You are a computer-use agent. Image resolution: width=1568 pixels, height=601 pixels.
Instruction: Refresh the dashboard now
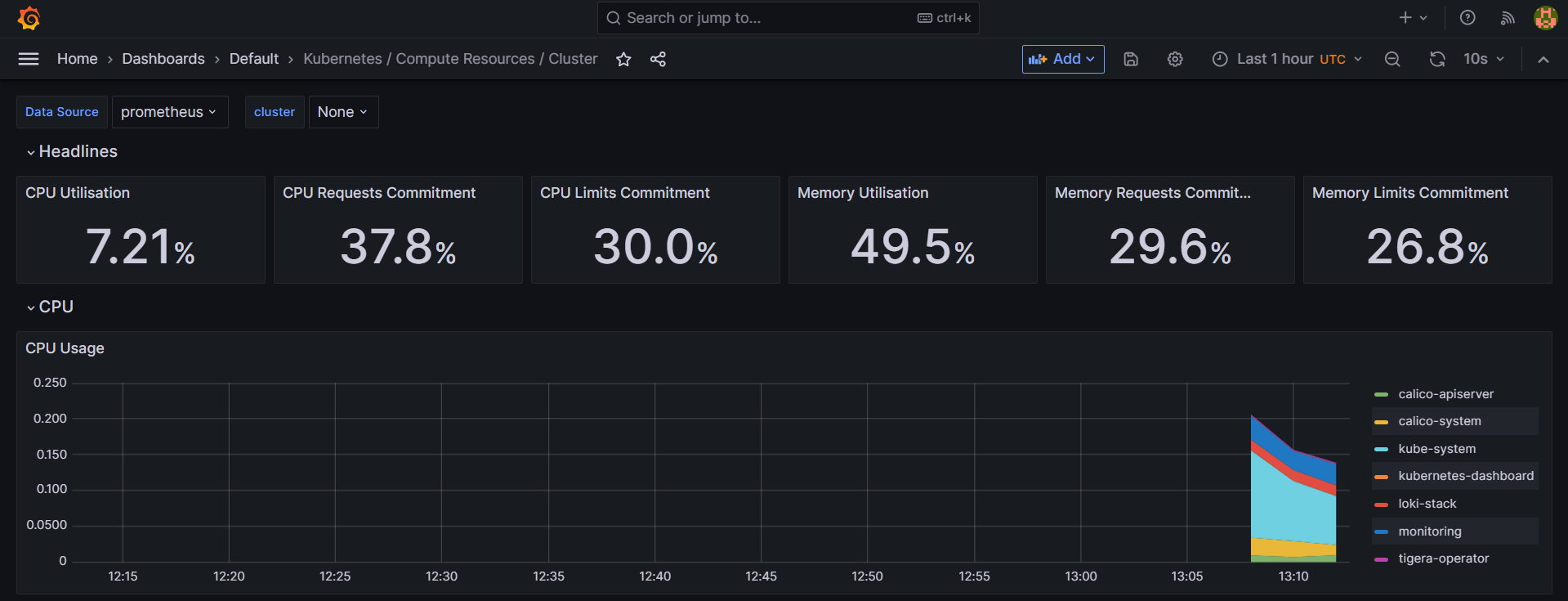tap(1437, 59)
